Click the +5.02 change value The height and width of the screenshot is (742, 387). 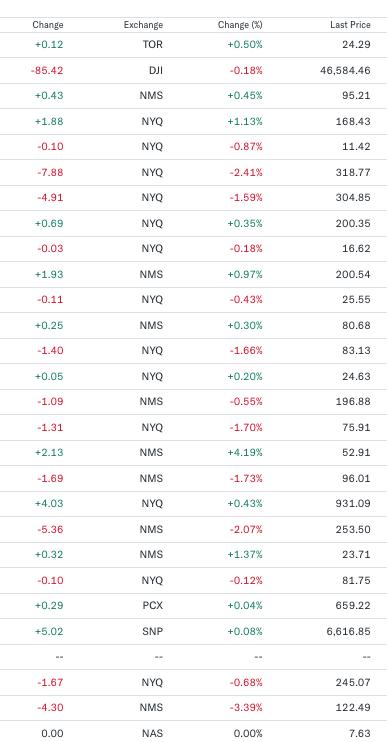(49, 631)
